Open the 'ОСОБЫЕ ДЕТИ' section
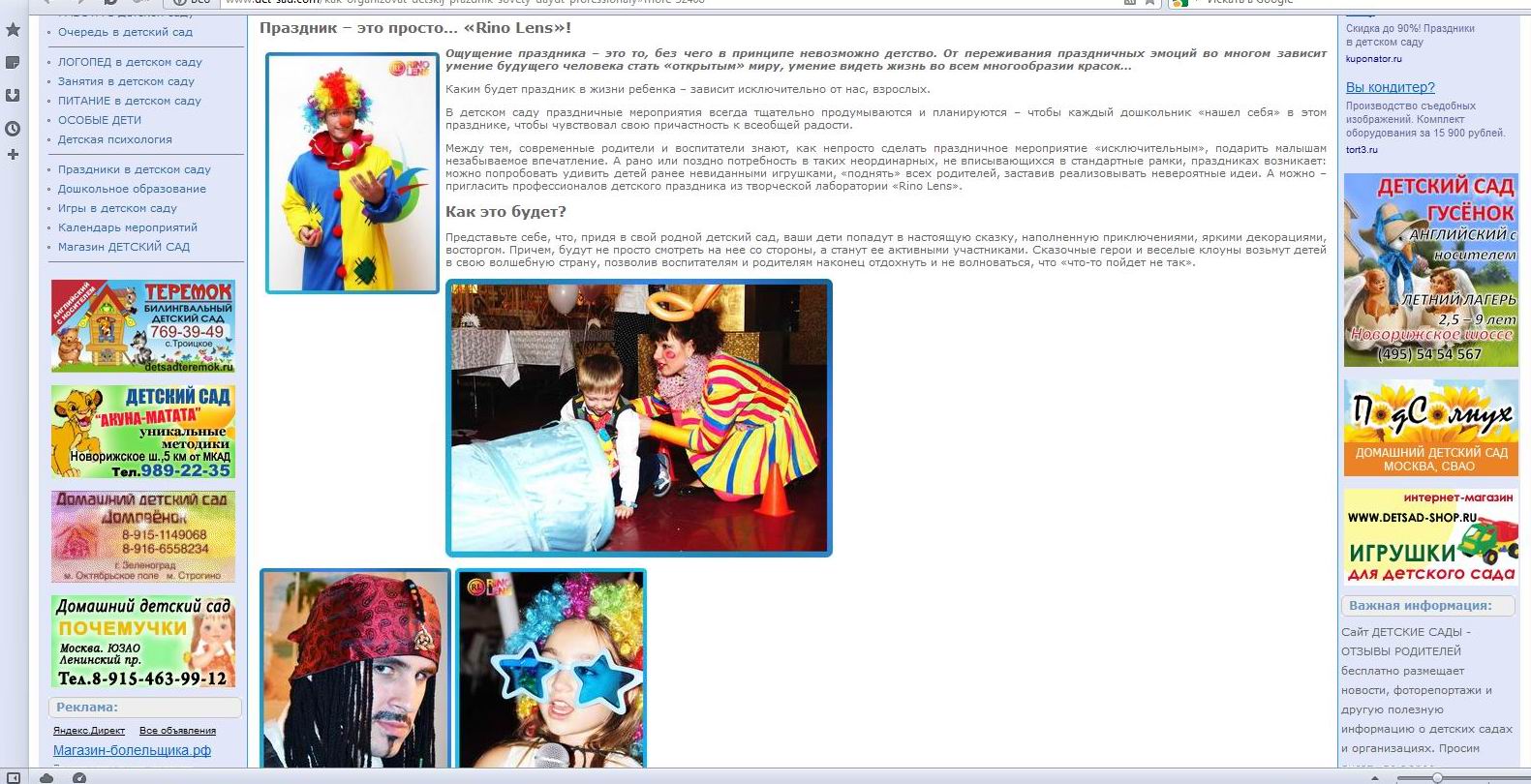Screen dimensions: 1531x784 tap(100, 120)
